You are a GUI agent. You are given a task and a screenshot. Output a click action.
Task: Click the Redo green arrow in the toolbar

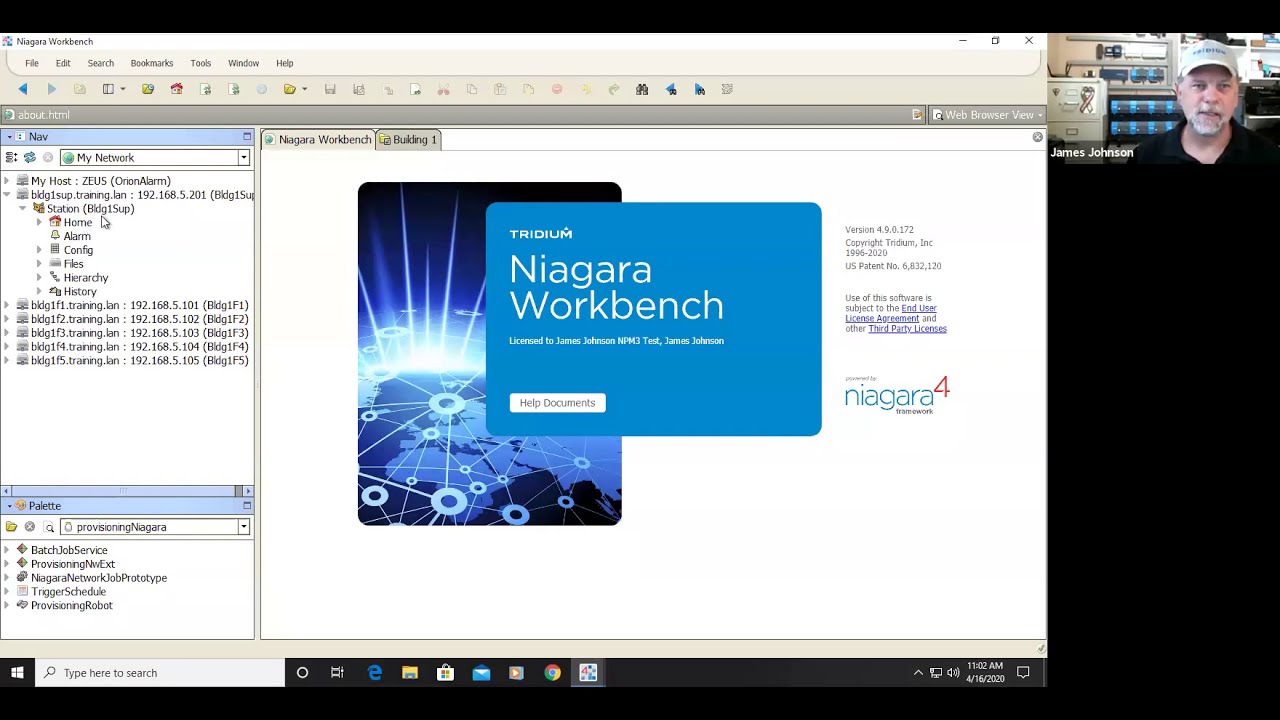614,89
